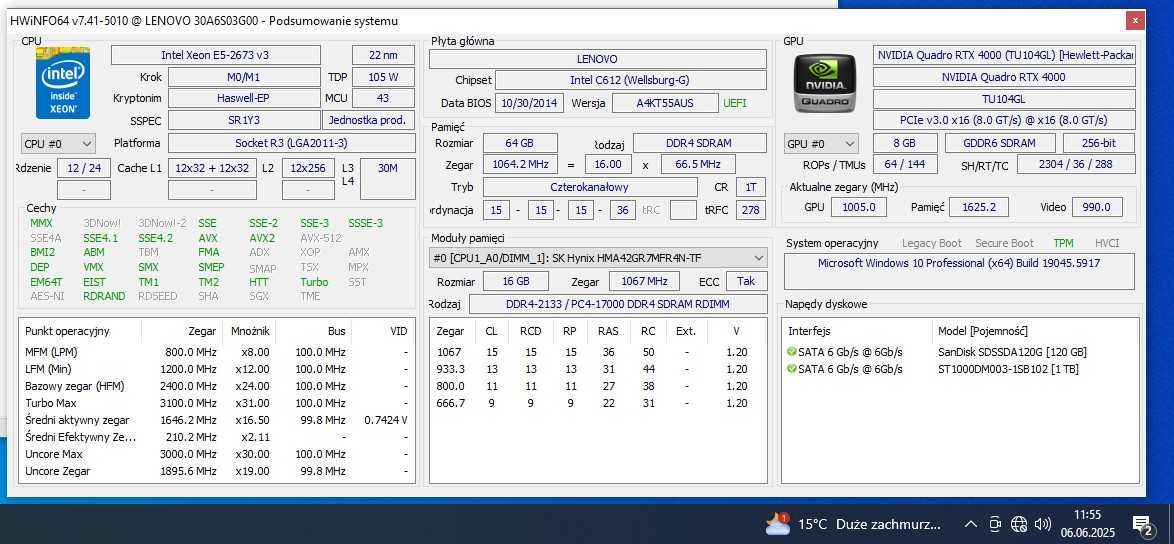Click SanDisk SDSSDA120G [120 GB] entry

tap(1012, 352)
